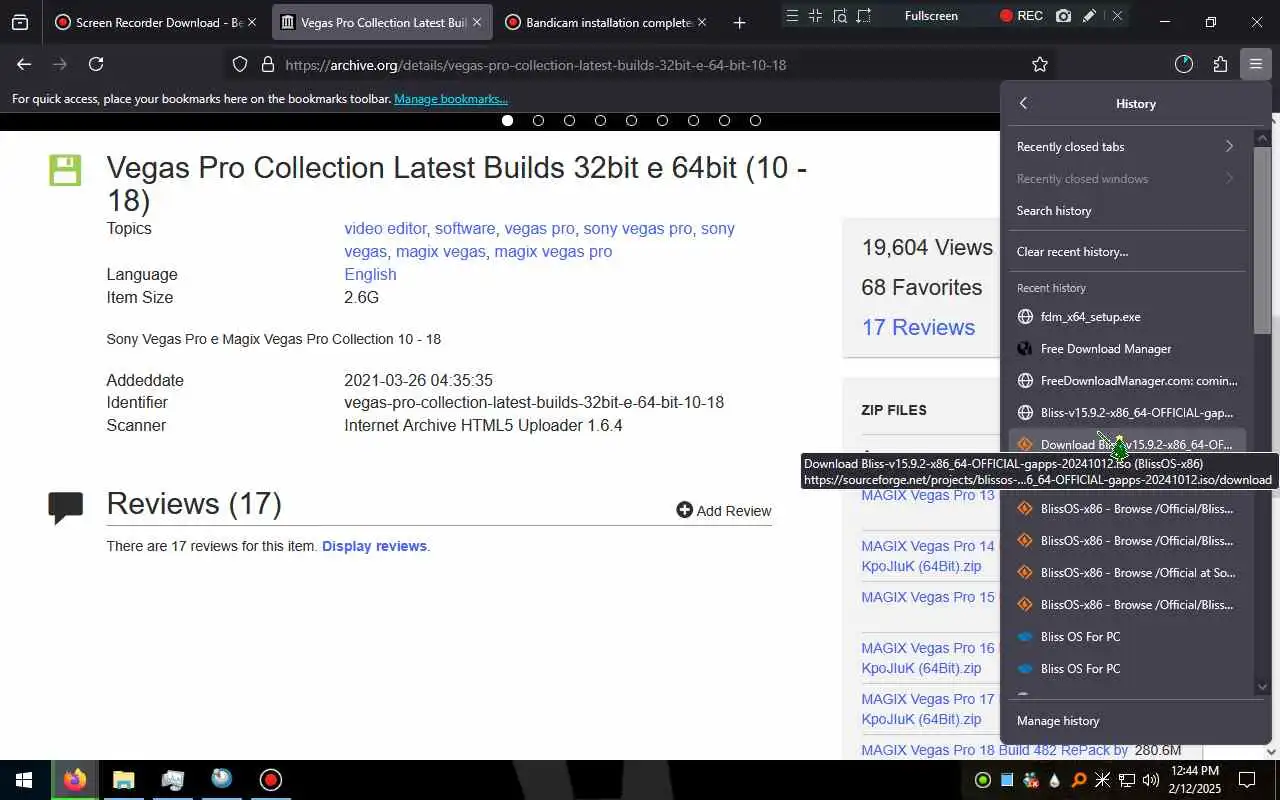The width and height of the screenshot is (1280, 800).
Task: Reload the current archive.org page
Action: [96, 64]
